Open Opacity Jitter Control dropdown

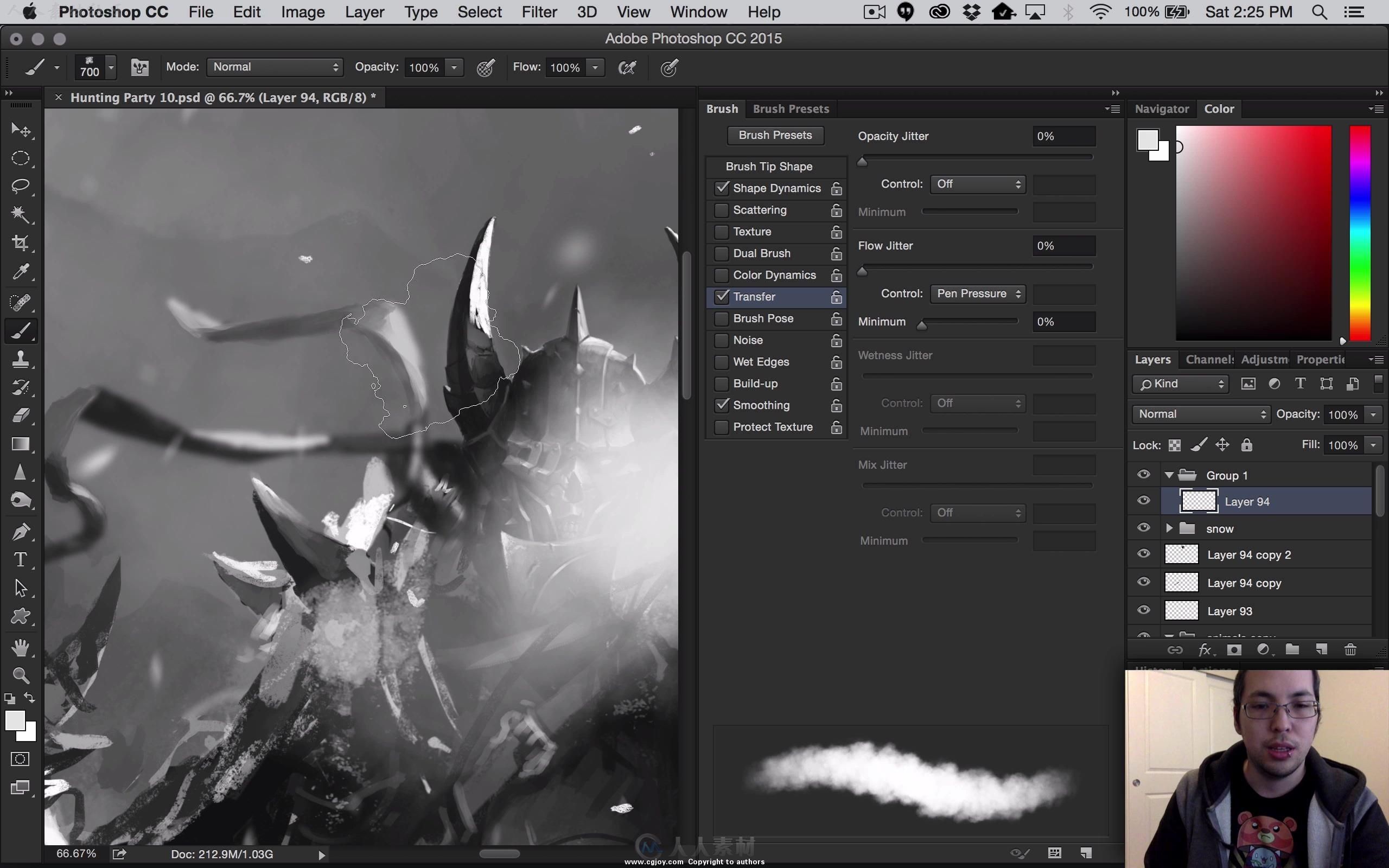pos(978,184)
